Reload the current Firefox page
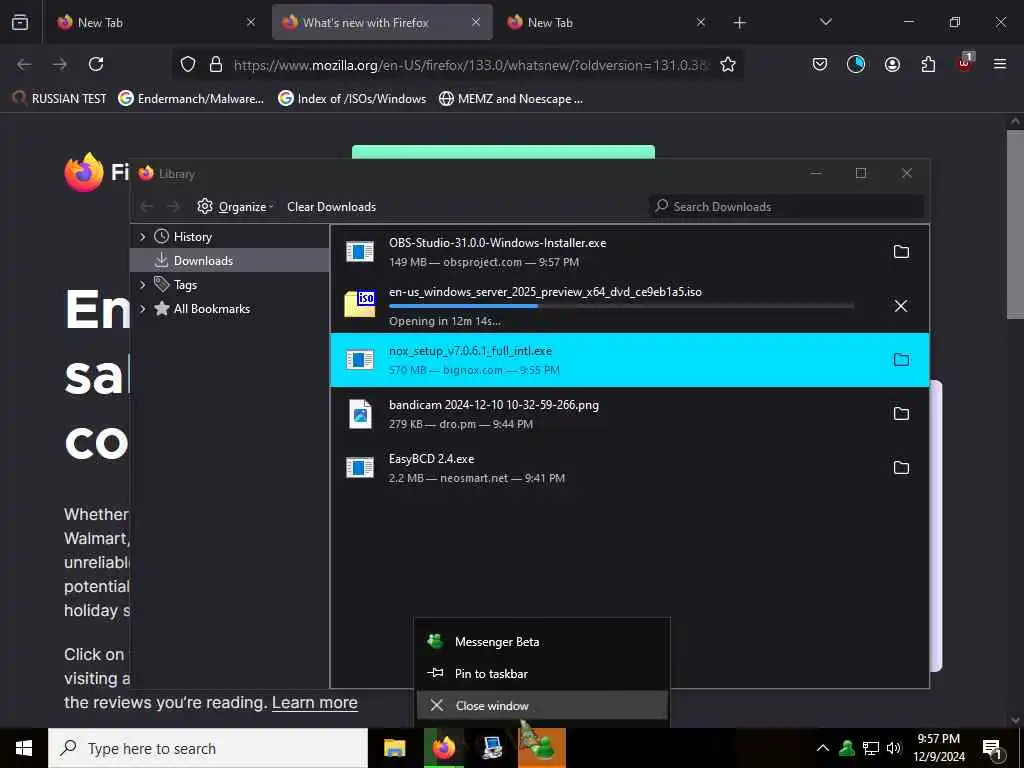 [96, 64]
